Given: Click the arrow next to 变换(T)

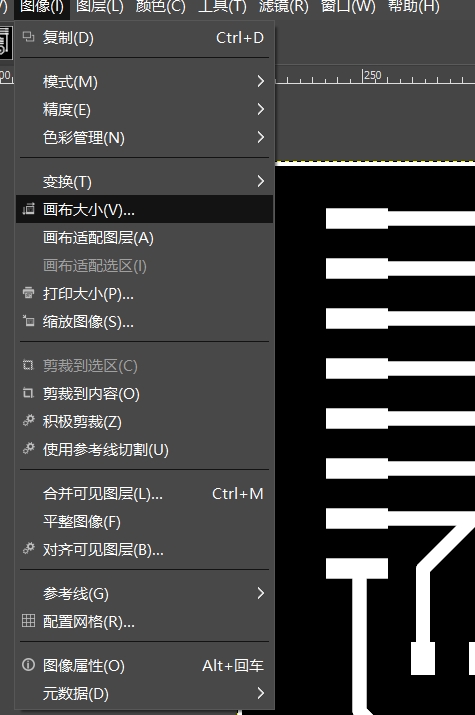Looking at the screenshot, I should coord(260,181).
